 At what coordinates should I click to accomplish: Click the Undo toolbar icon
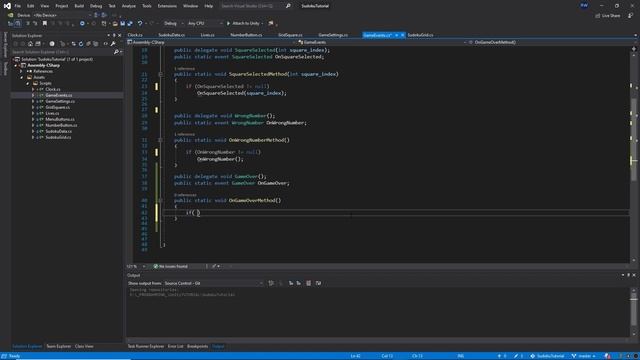point(140,24)
